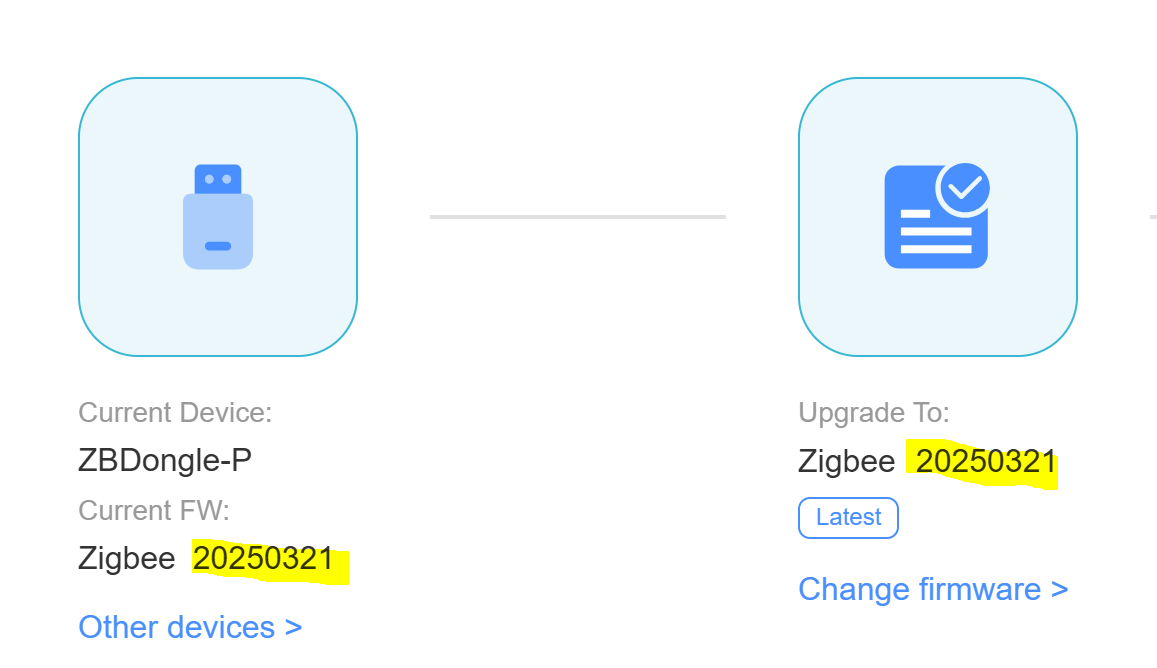Click the Latest badge
The height and width of the screenshot is (668, 1157).
[848, 518]
